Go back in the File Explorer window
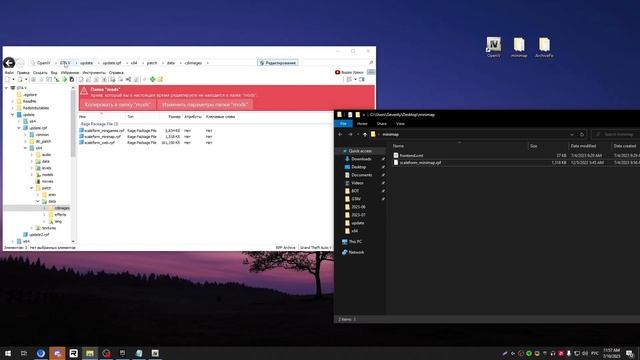Viewport: 640px width, 360px height. coord(340,134)
